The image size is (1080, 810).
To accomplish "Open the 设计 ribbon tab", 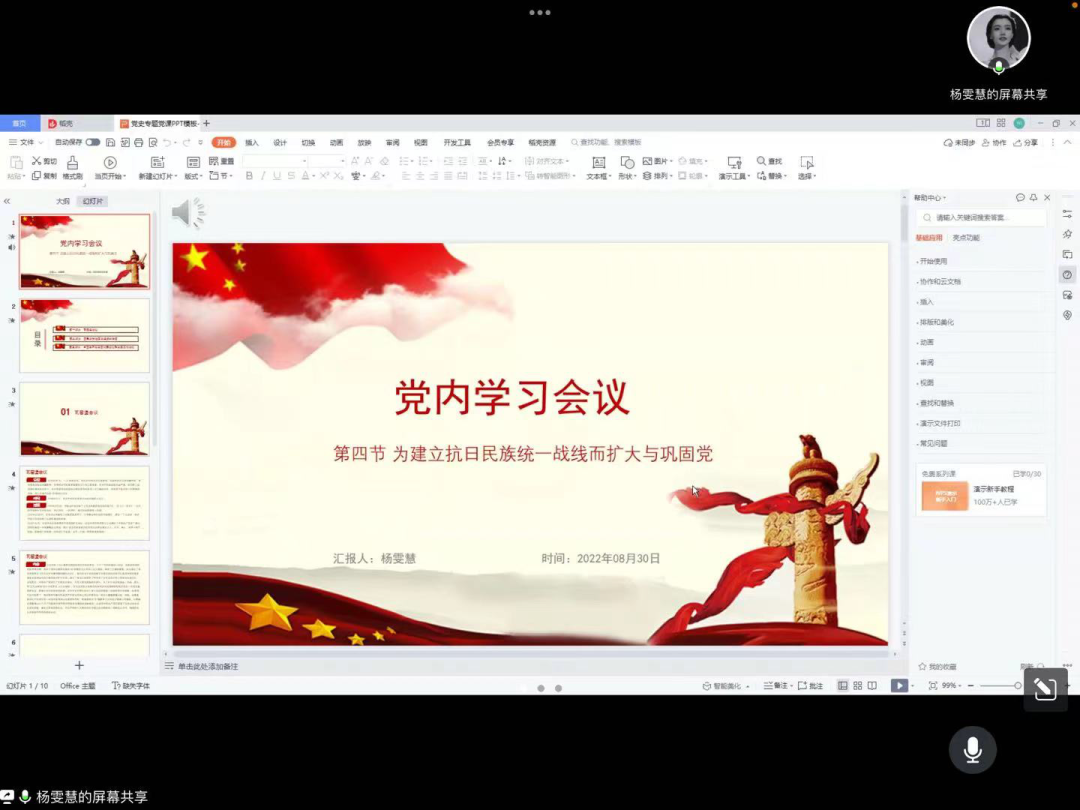I will [280, 143].
